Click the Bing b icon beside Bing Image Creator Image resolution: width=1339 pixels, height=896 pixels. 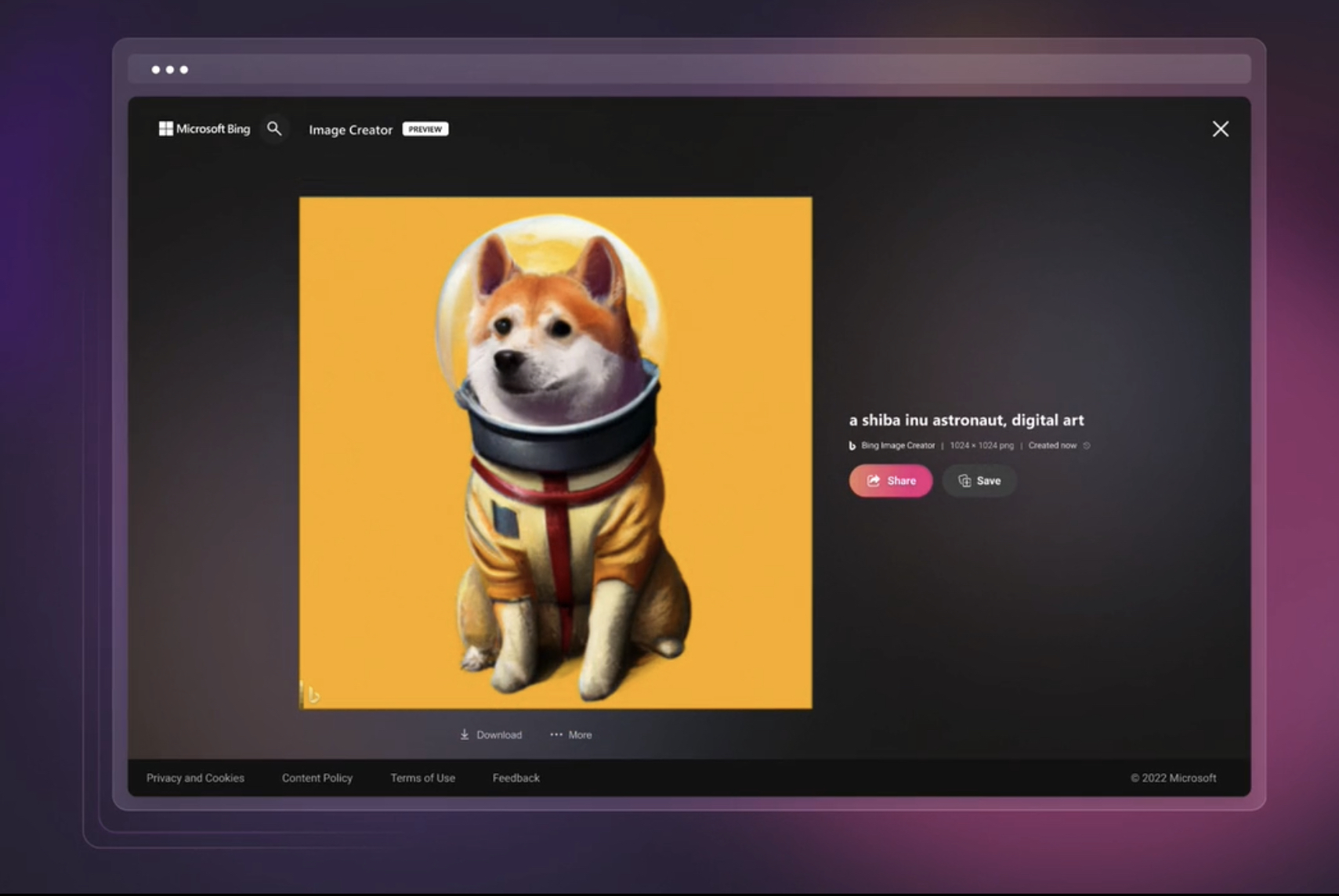pos(852,446)
